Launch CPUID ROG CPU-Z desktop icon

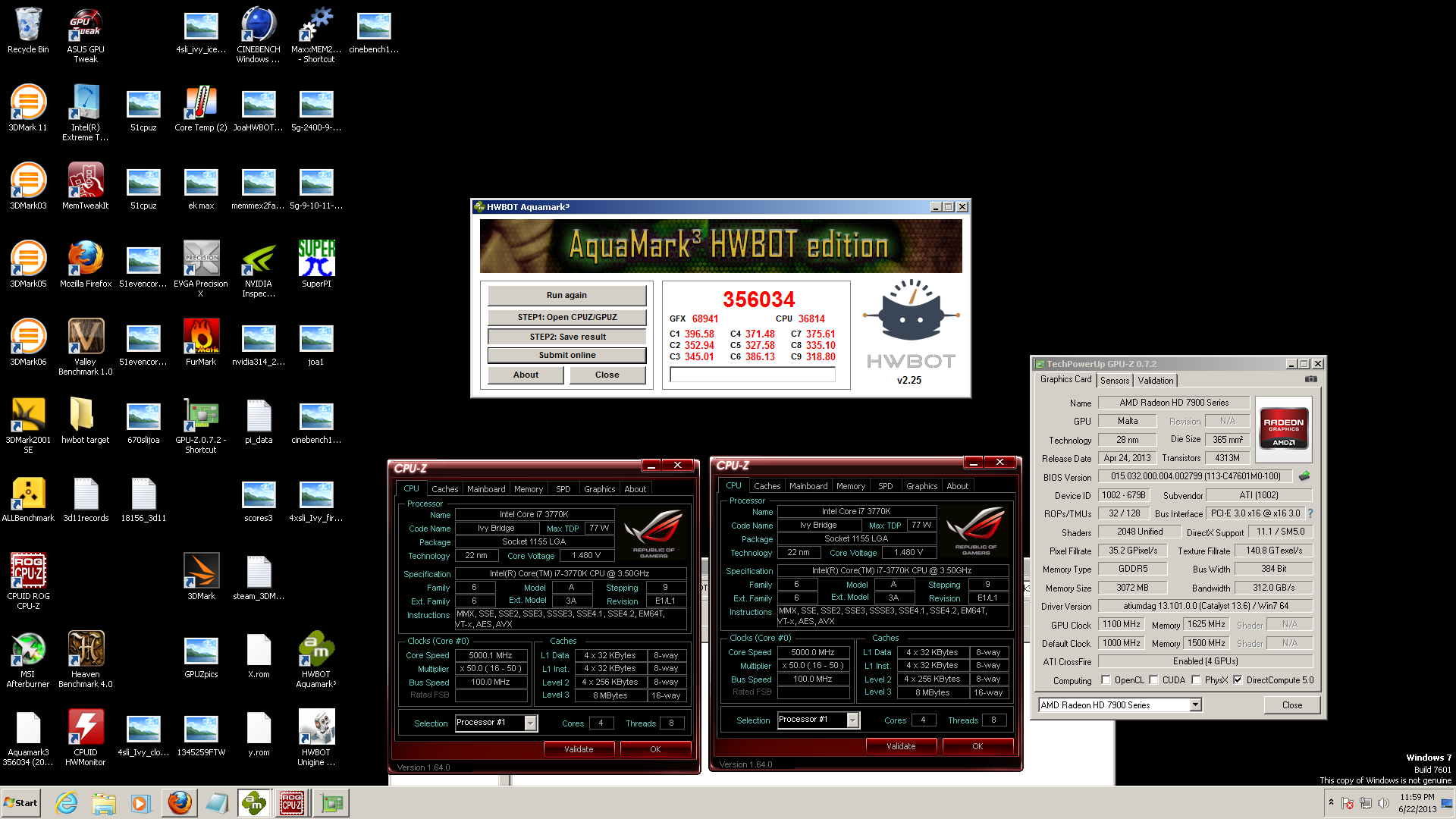[x=28, y=582]
